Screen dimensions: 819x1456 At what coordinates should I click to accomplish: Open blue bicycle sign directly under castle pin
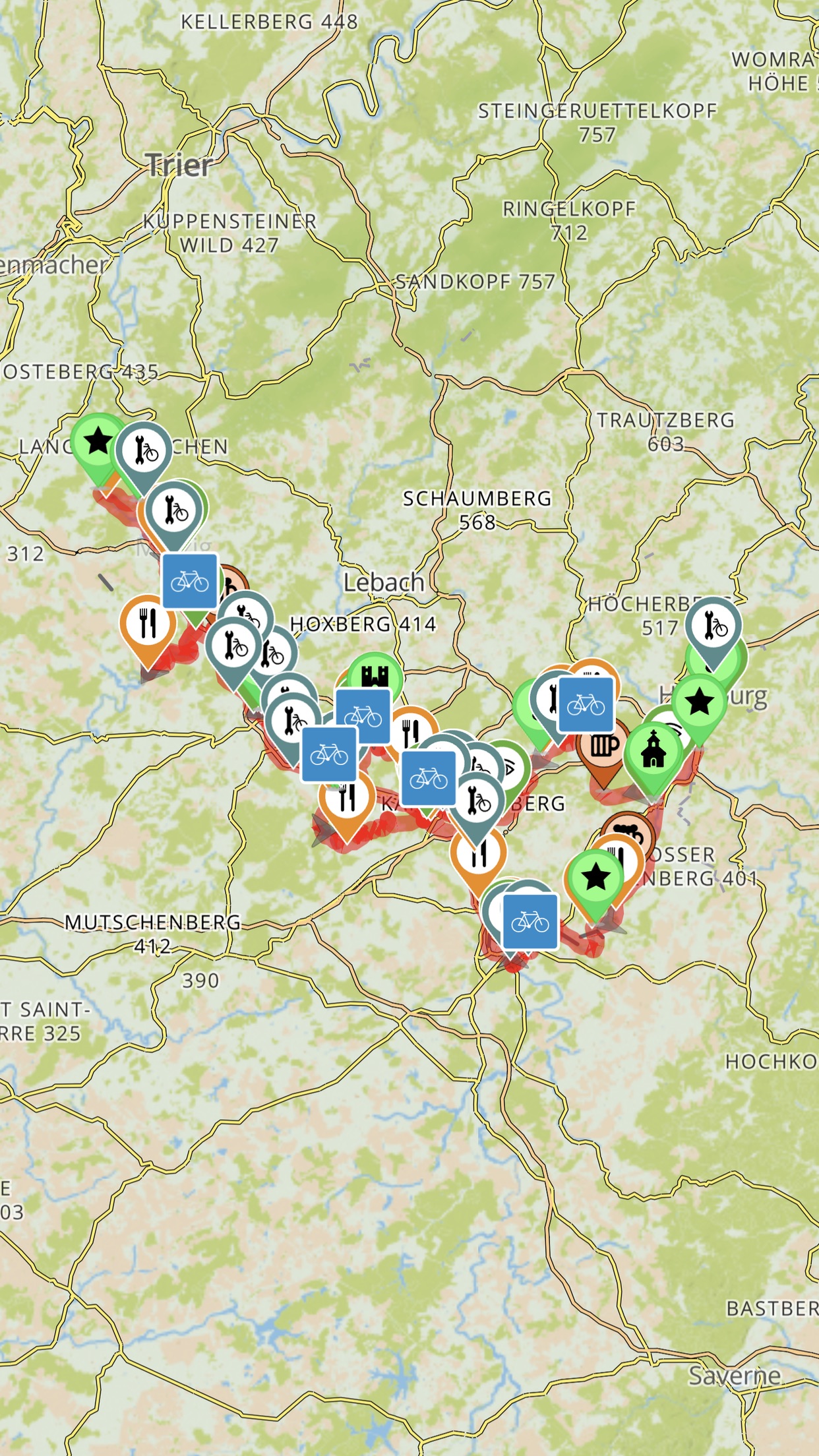363,715
